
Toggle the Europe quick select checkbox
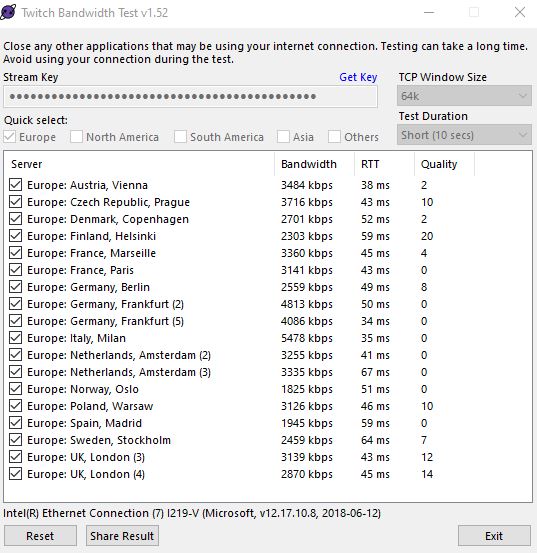point(10,136)
